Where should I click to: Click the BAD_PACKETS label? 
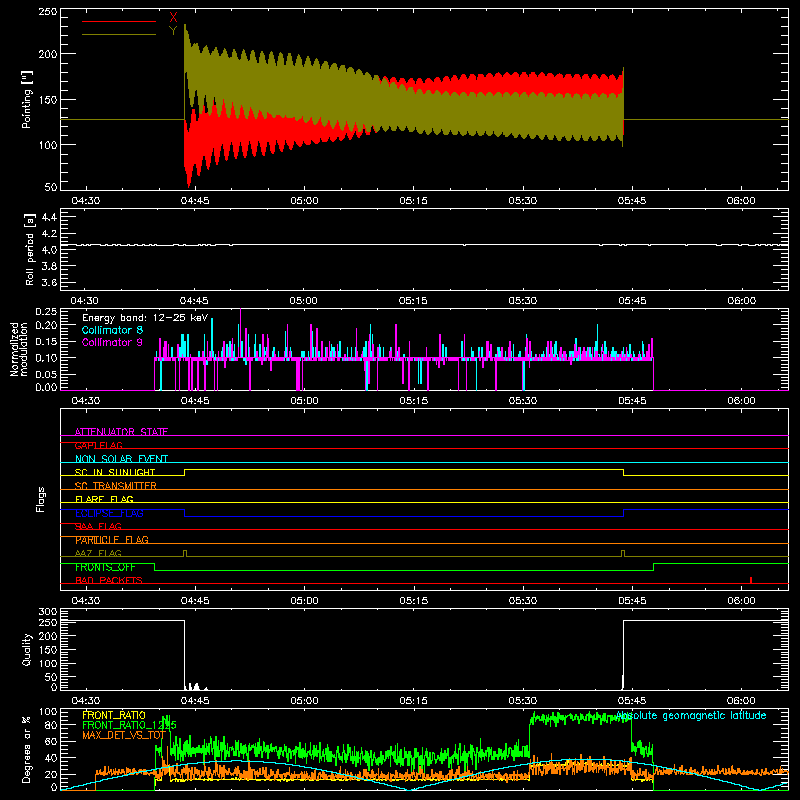[109, 580]
